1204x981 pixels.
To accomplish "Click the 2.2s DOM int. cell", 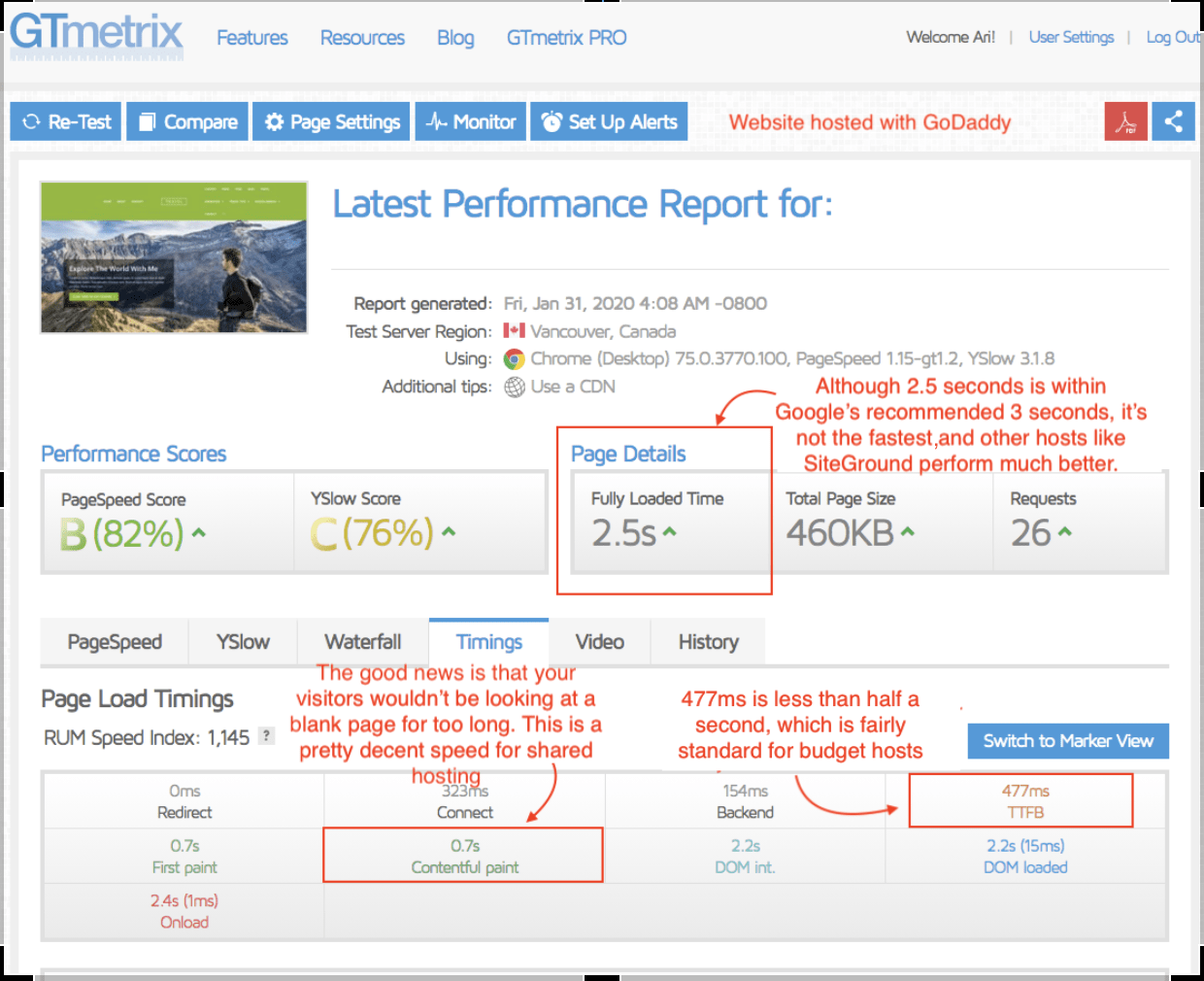I will [745, 857].
